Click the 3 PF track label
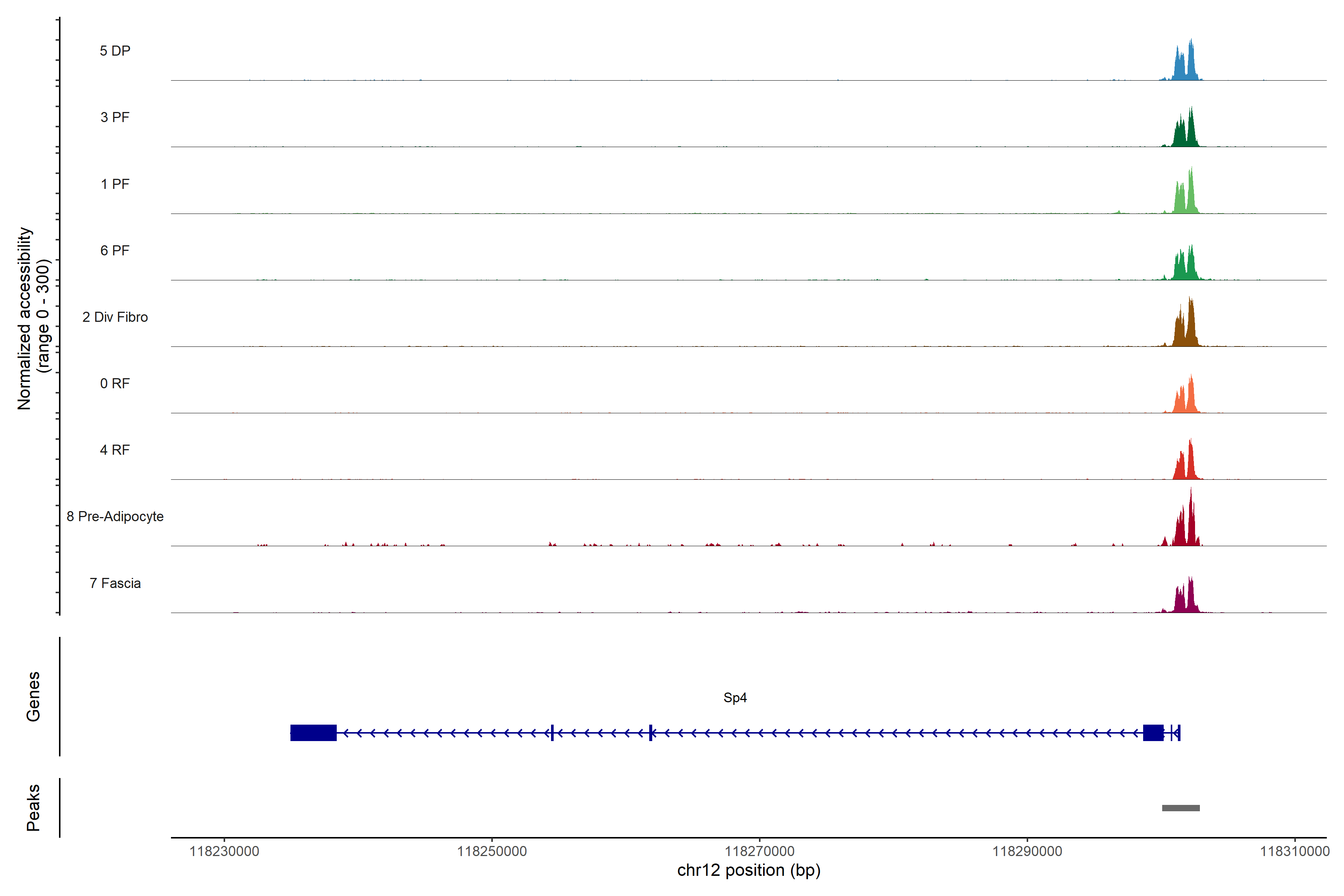Viewport: 1344px width, 896px height. [115, 117]
